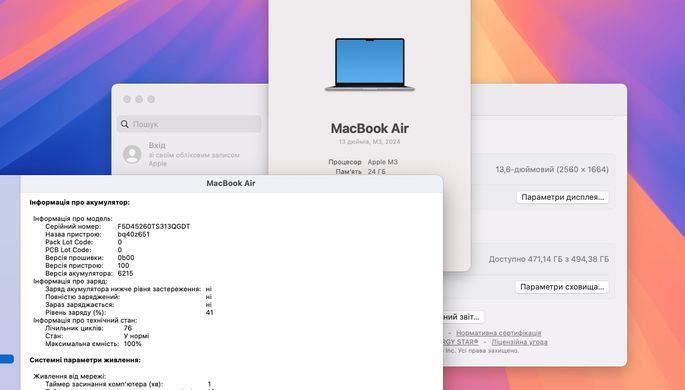Select processor value Apple M3
Image resolution: width=685 pixels, height=390 pixels.
(x=383, y=162)
